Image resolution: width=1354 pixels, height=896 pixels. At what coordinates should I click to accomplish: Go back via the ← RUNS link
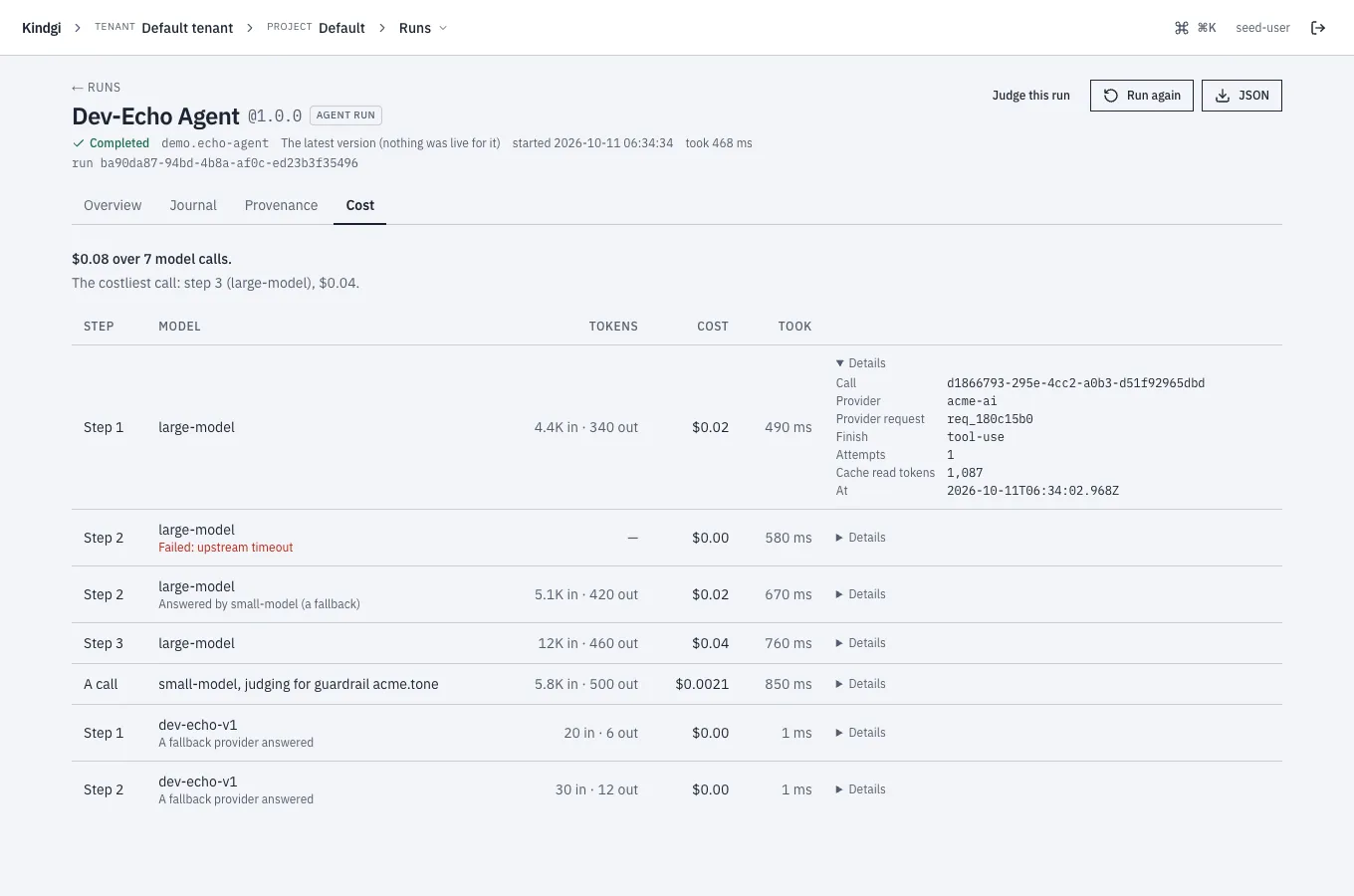96,88
